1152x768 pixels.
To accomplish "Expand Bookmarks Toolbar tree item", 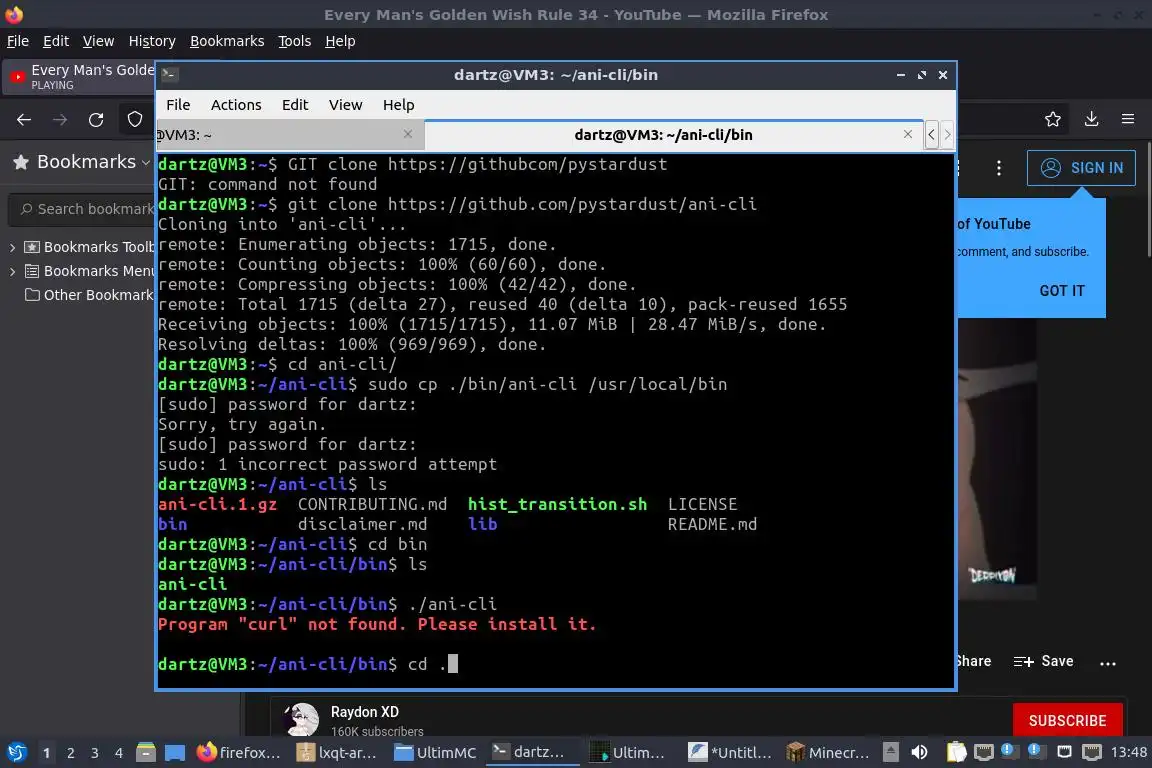I will coord(12,248).
